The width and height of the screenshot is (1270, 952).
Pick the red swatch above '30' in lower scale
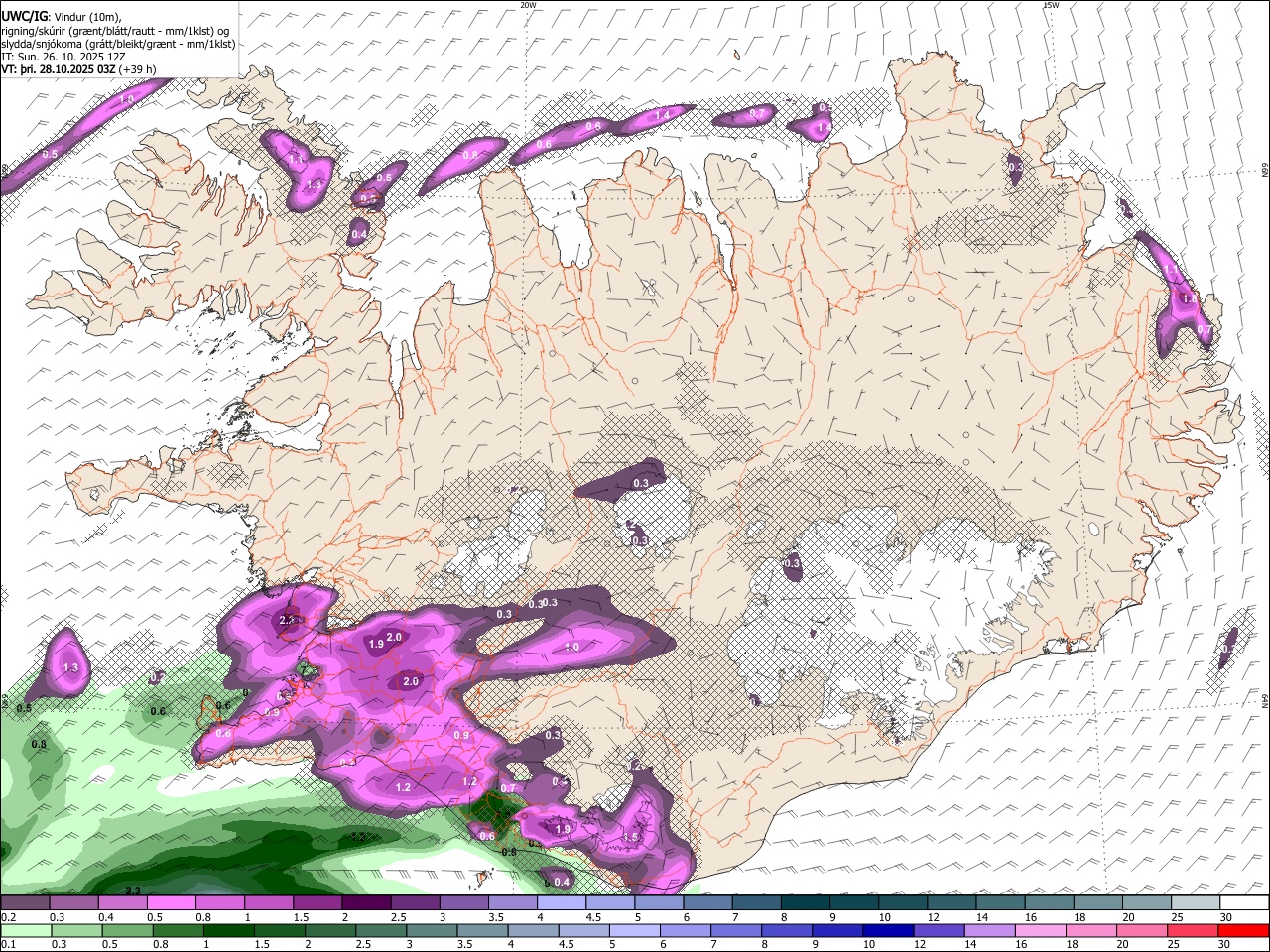pos(1244,931)
